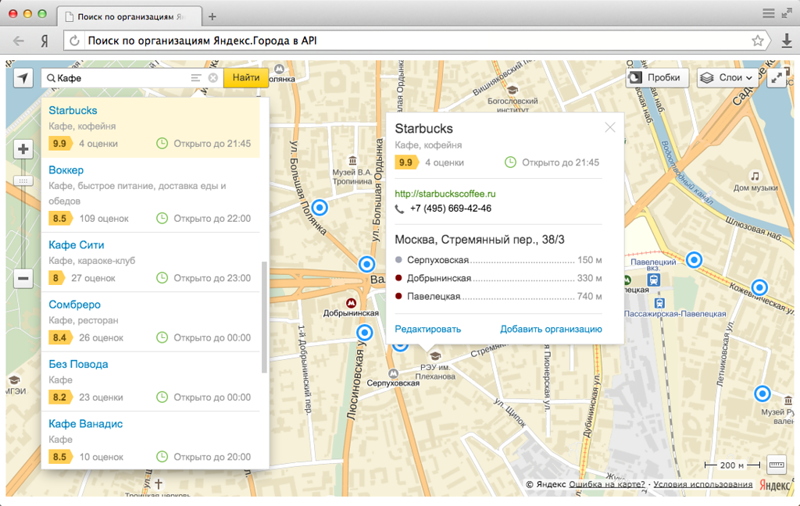Expand map to fullscreen
The image size is (800, 506).
pos(777,78)
